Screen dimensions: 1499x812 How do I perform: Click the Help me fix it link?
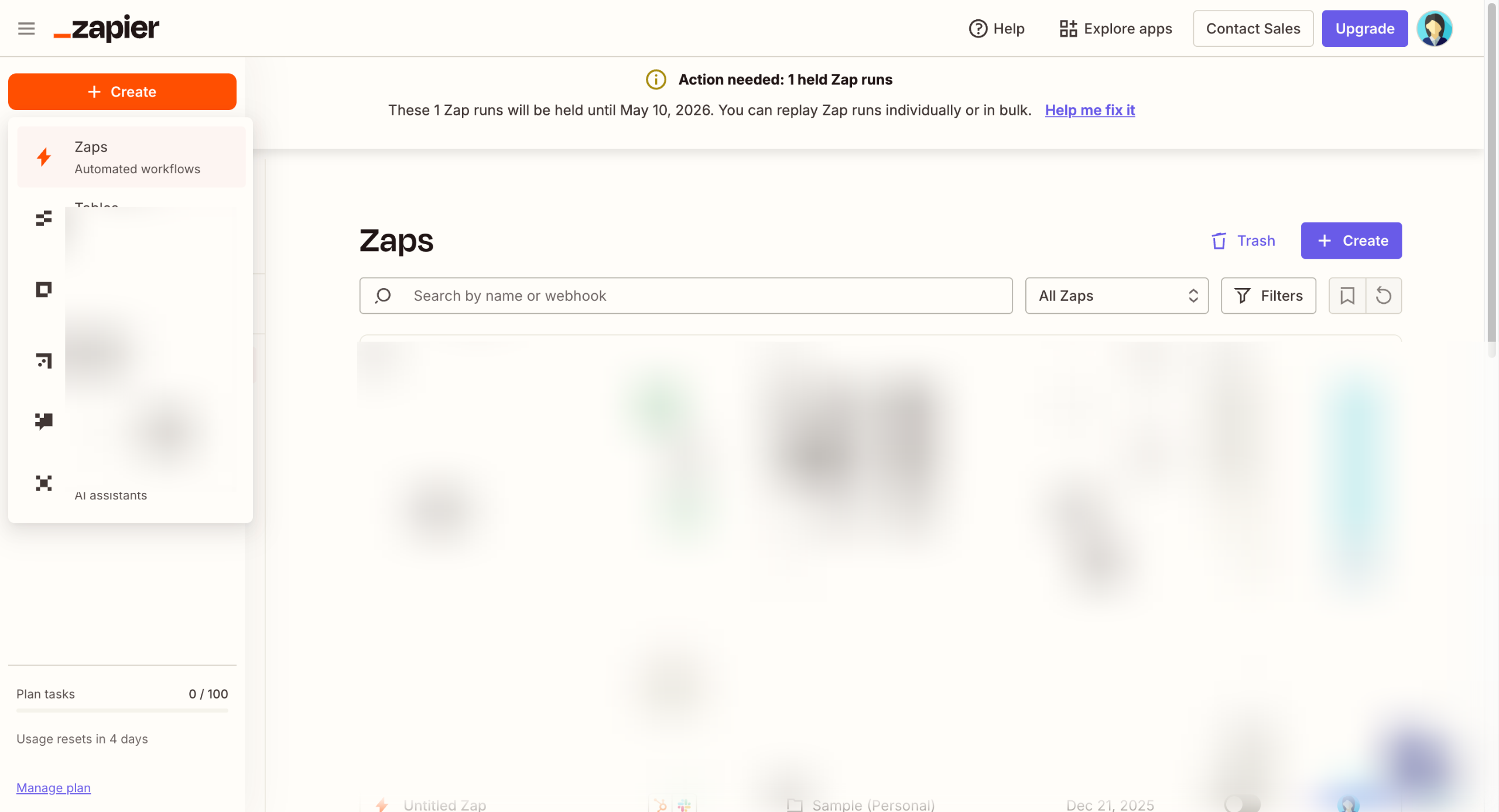1090,110
